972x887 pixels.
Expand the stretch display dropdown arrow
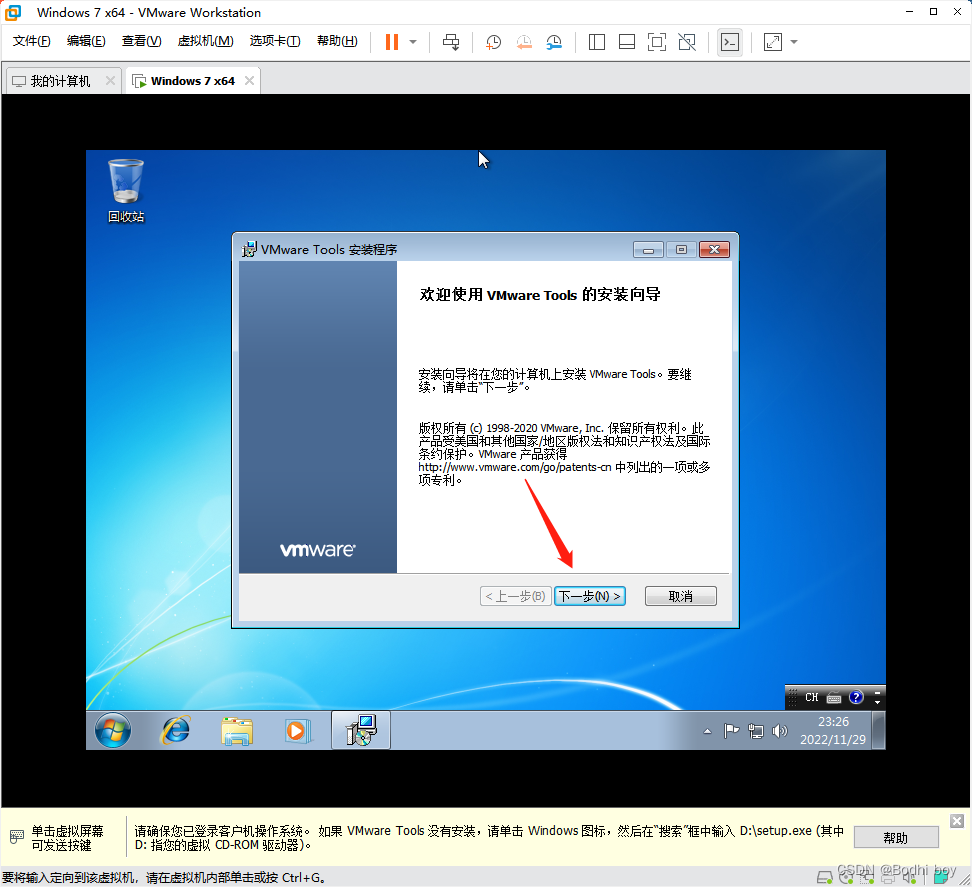(x=794, y=42)
